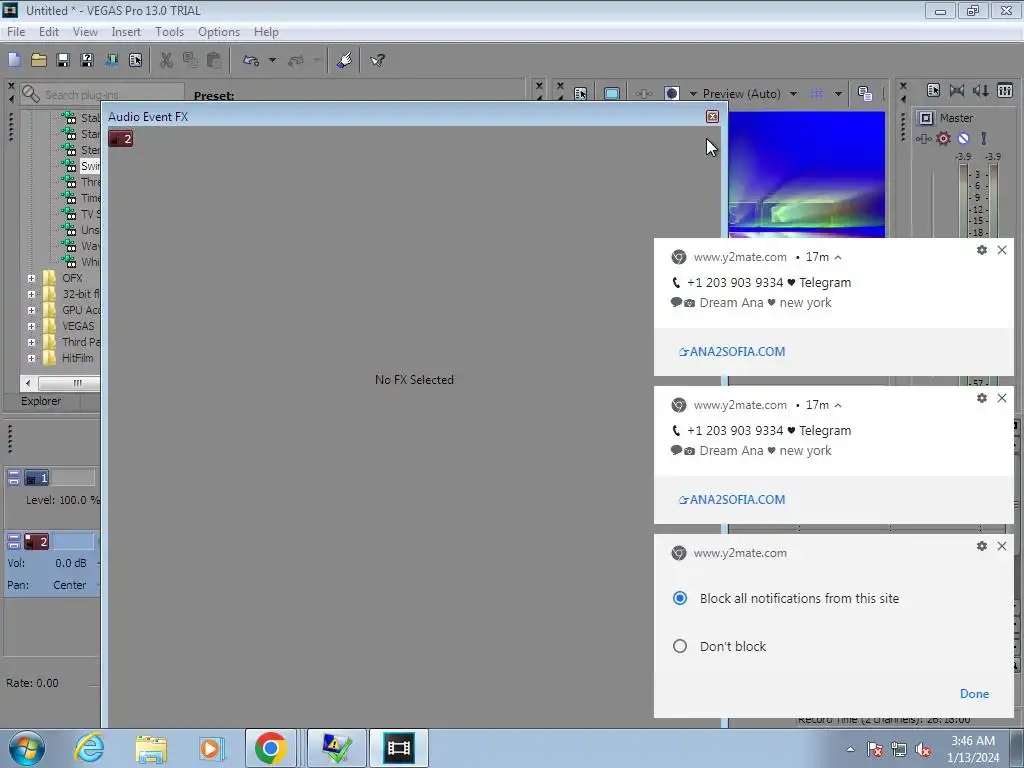Mute the Master bus
Screen dimensions: 1024x768
(963, 138)
